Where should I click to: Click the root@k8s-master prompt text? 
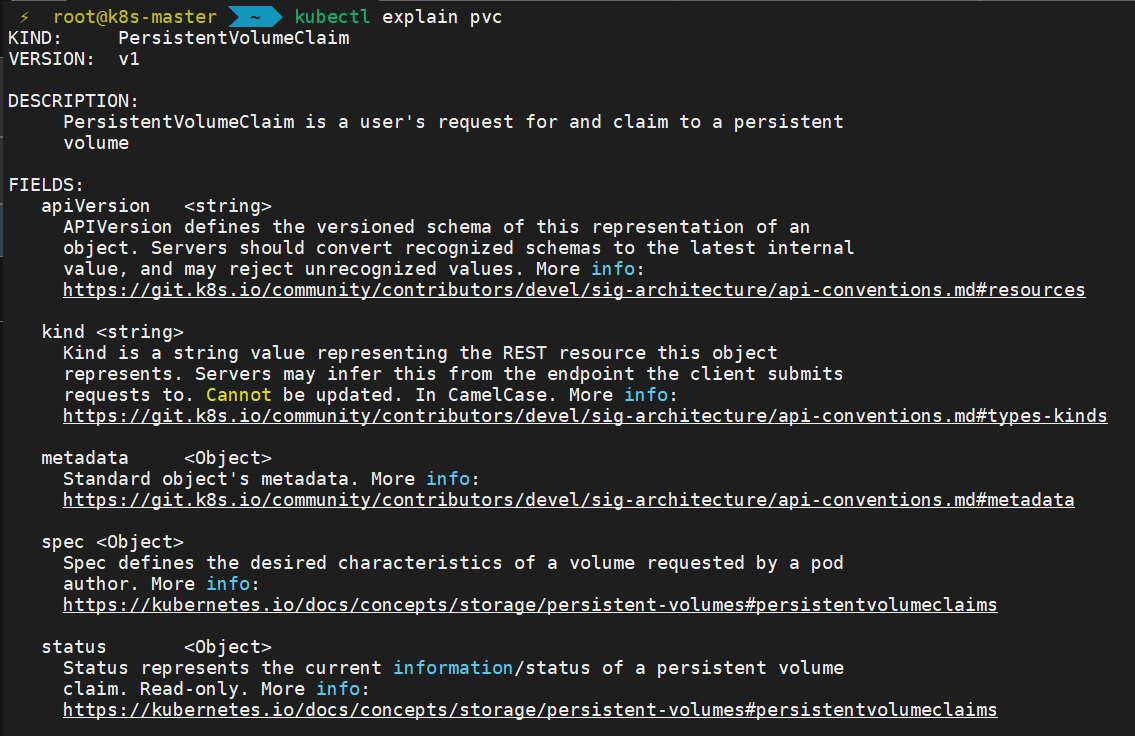(135, 17)
